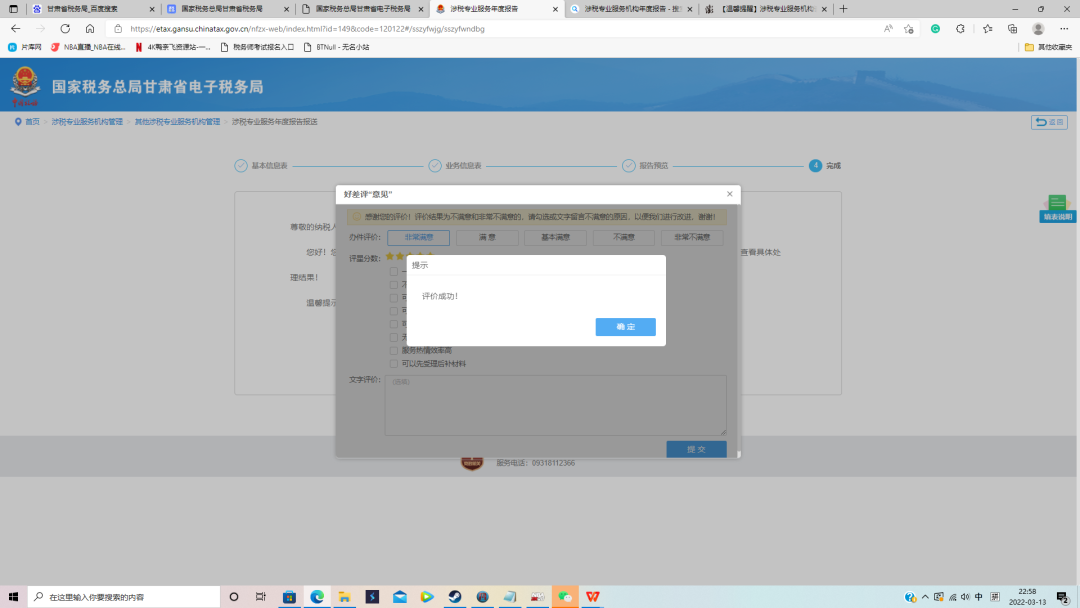Open File Explorer from the taskbar
Image resolution: width=1080 pixels, height=608 pixels.
pos(344,597)
